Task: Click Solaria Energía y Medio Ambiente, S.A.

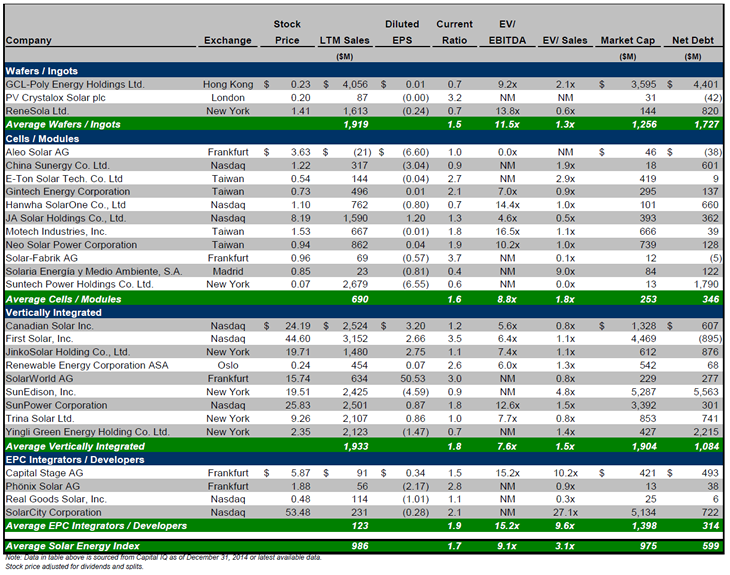Action: click(x=94, y=271)
